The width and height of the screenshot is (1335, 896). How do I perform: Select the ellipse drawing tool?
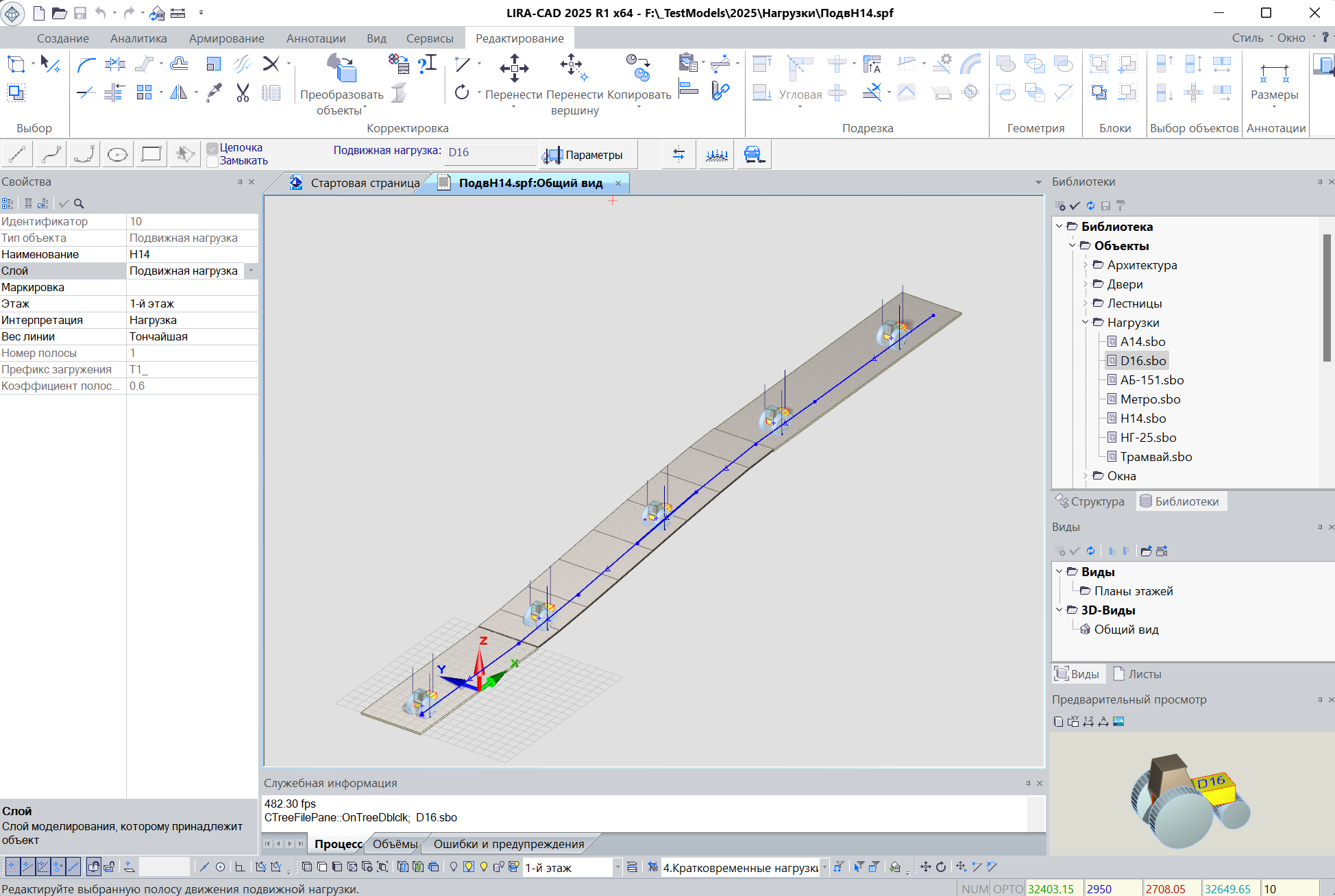click(118, 155)
